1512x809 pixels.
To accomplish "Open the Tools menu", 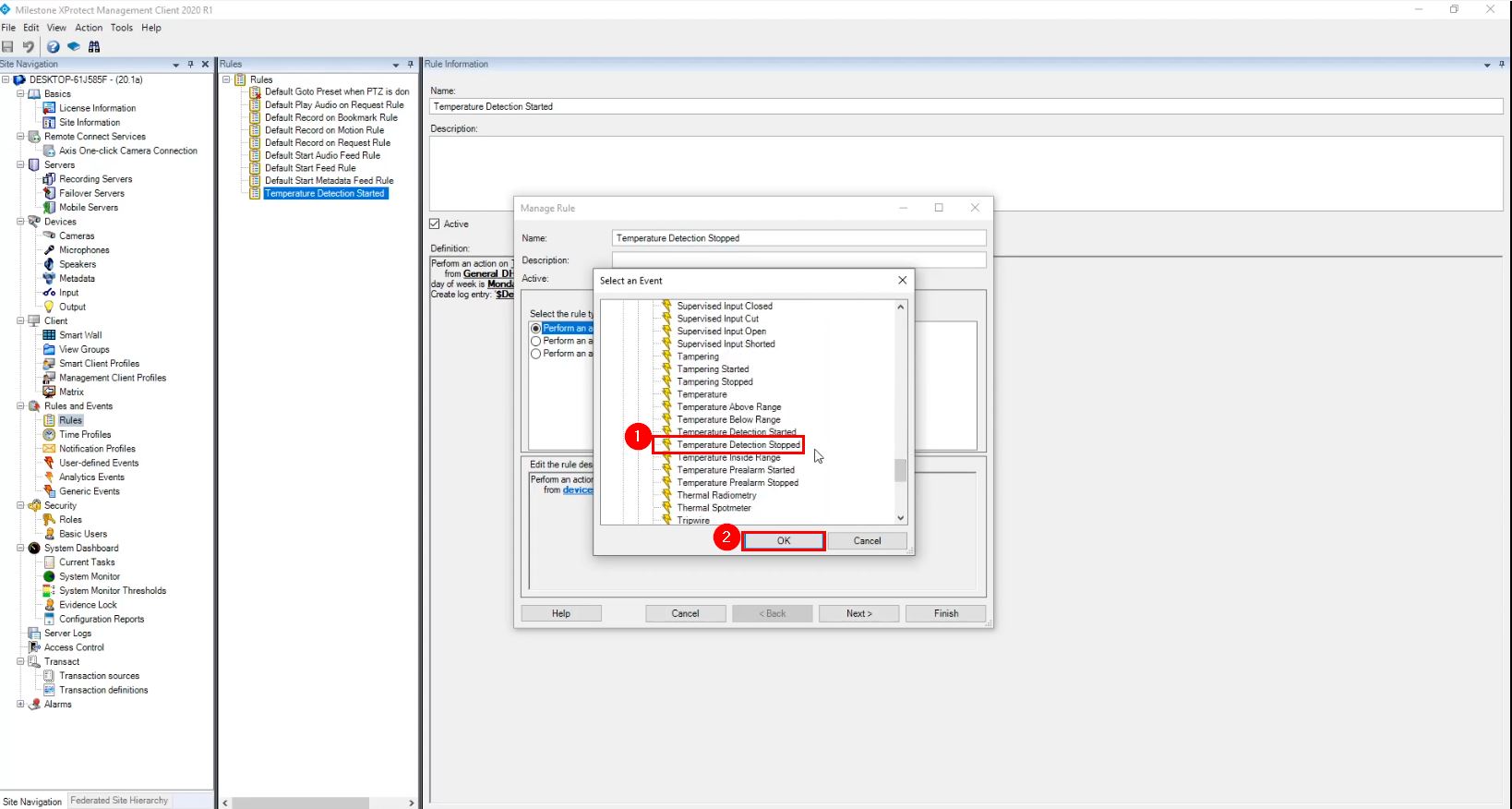I will (122, 28).
